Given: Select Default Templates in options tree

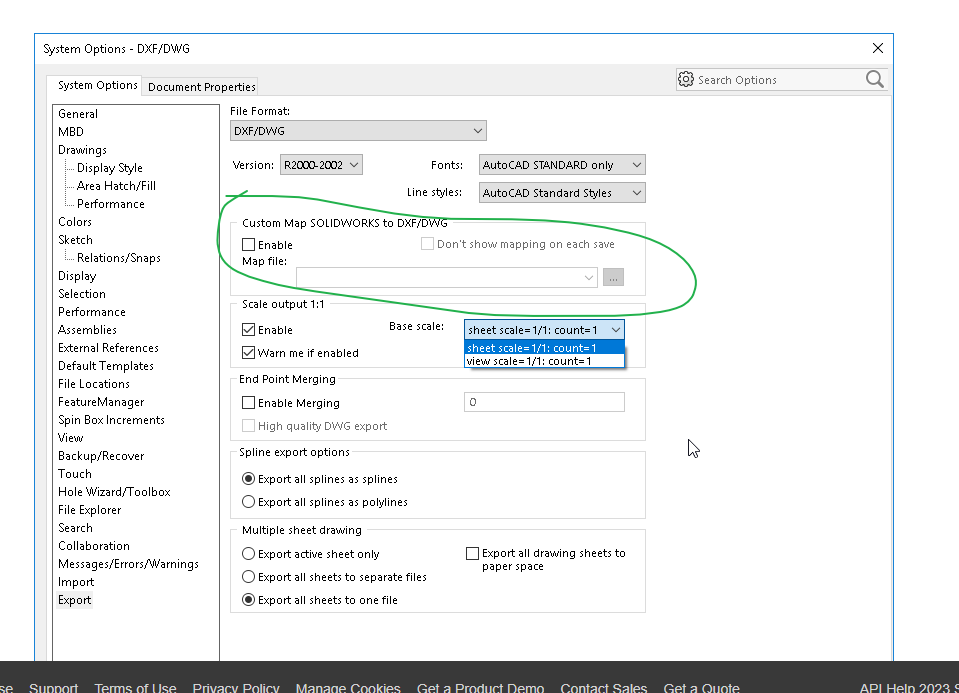Looking at the screenshot, I should coord(106,366).
